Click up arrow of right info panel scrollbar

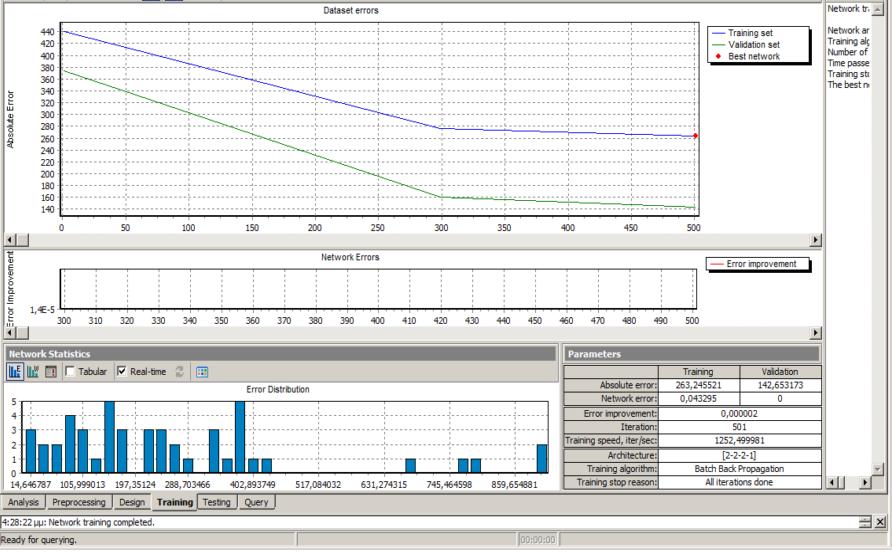pyautogui.click(x=877, y=10)
